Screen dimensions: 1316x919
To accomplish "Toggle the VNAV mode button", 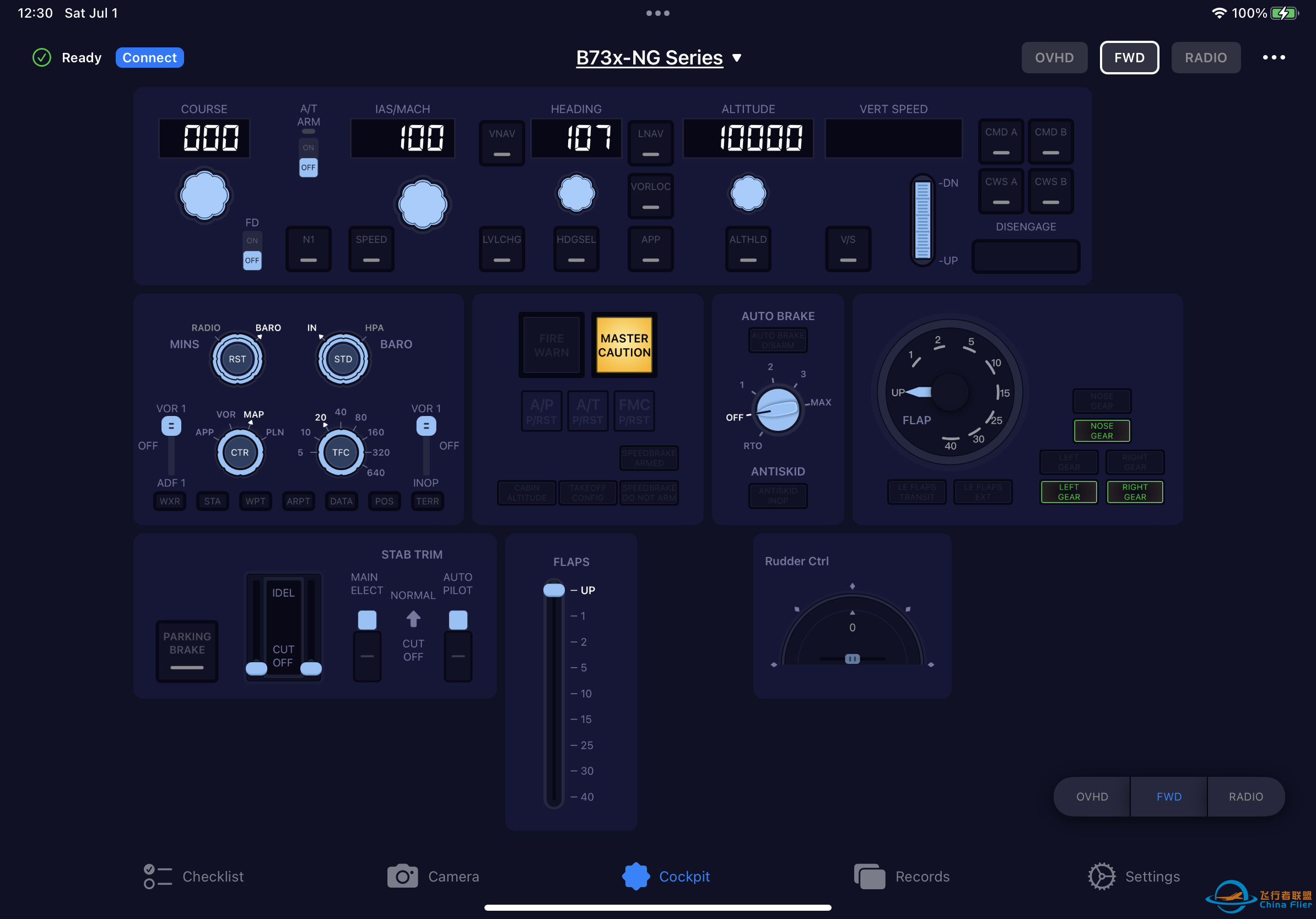I will click(501, 143).
